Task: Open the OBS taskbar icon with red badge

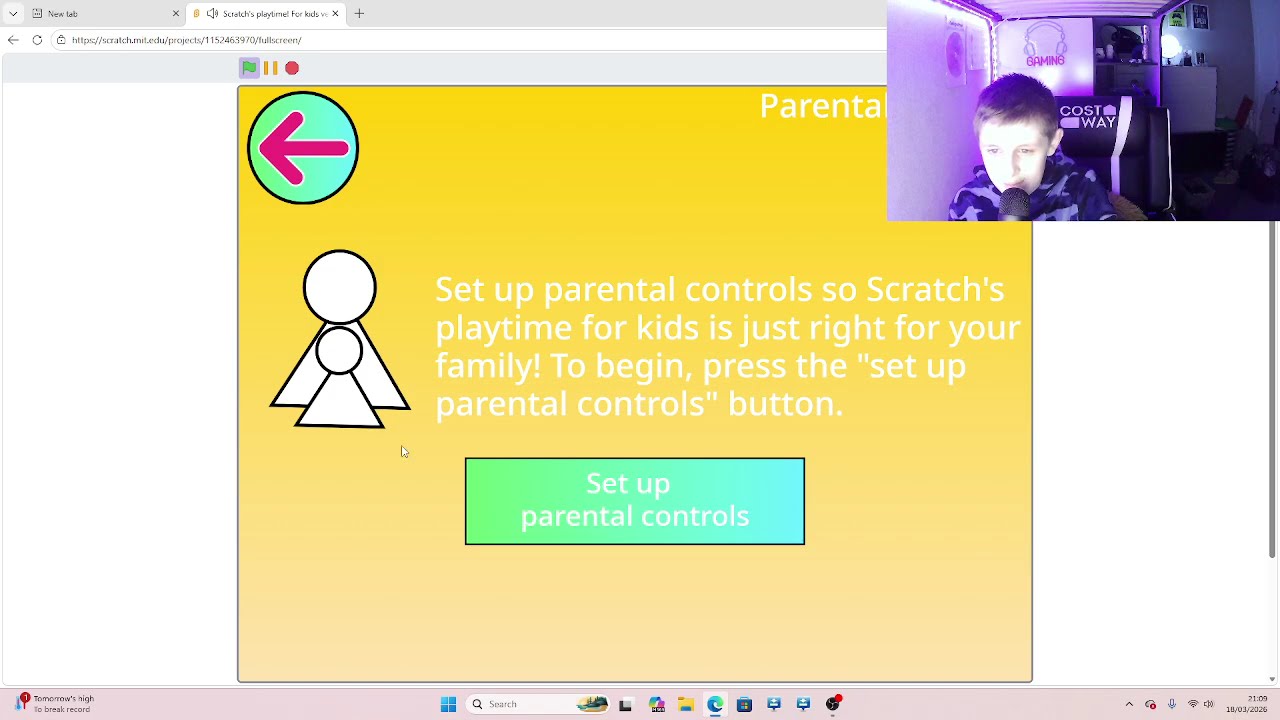Action: point(833,704)
